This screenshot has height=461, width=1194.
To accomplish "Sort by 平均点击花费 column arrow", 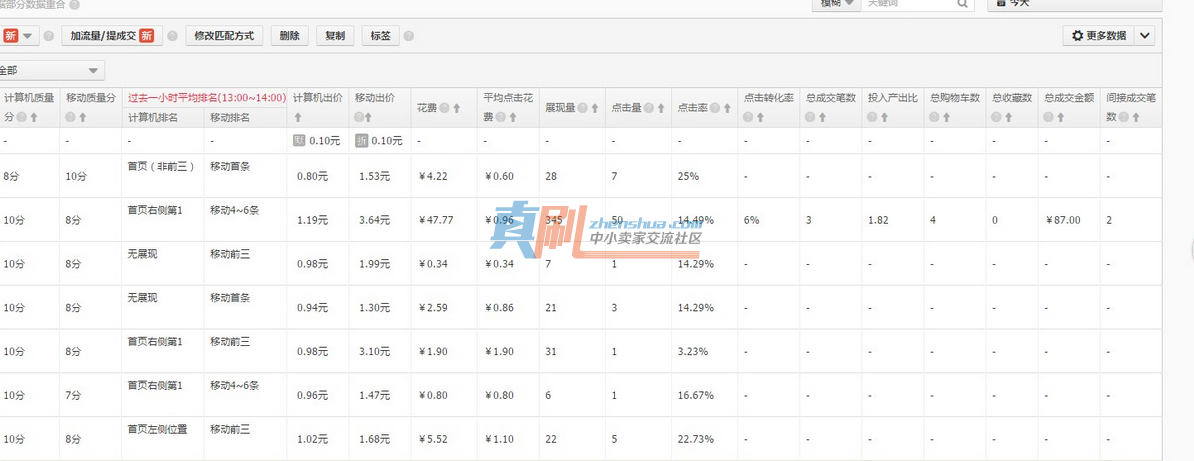I will click(x=513, y=117).
